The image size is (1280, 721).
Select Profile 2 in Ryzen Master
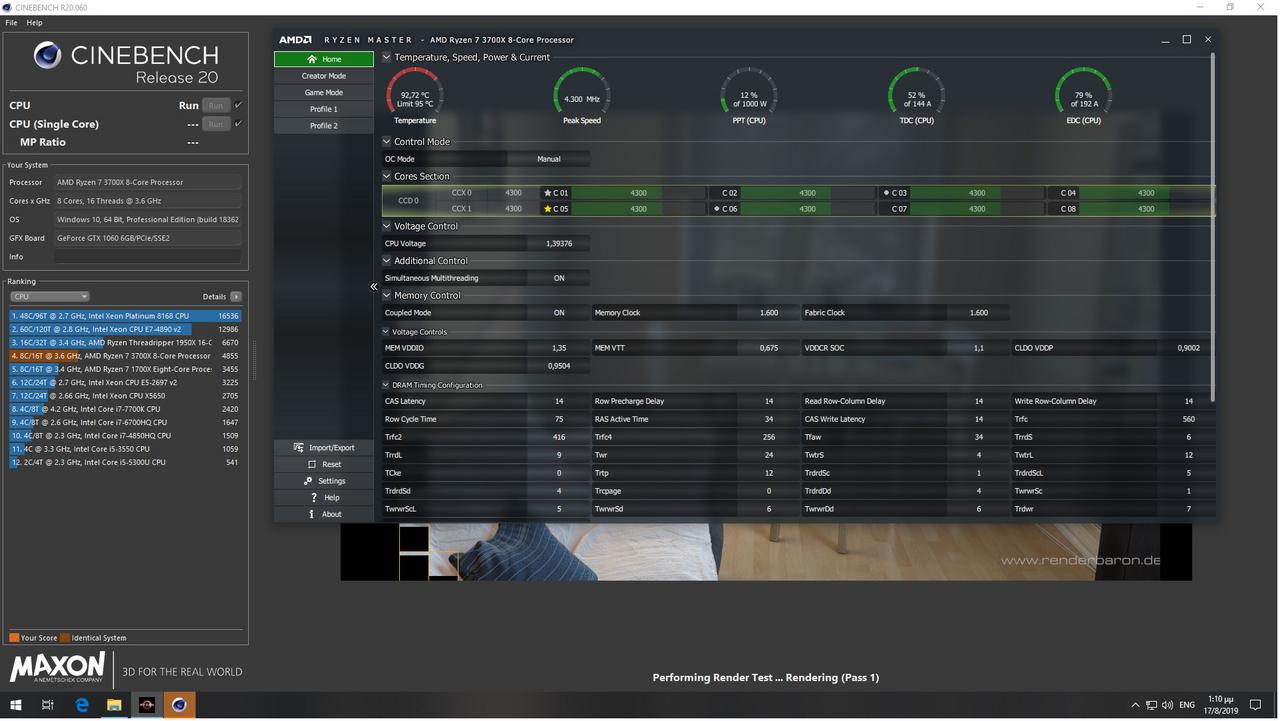[x=324, y=126]
